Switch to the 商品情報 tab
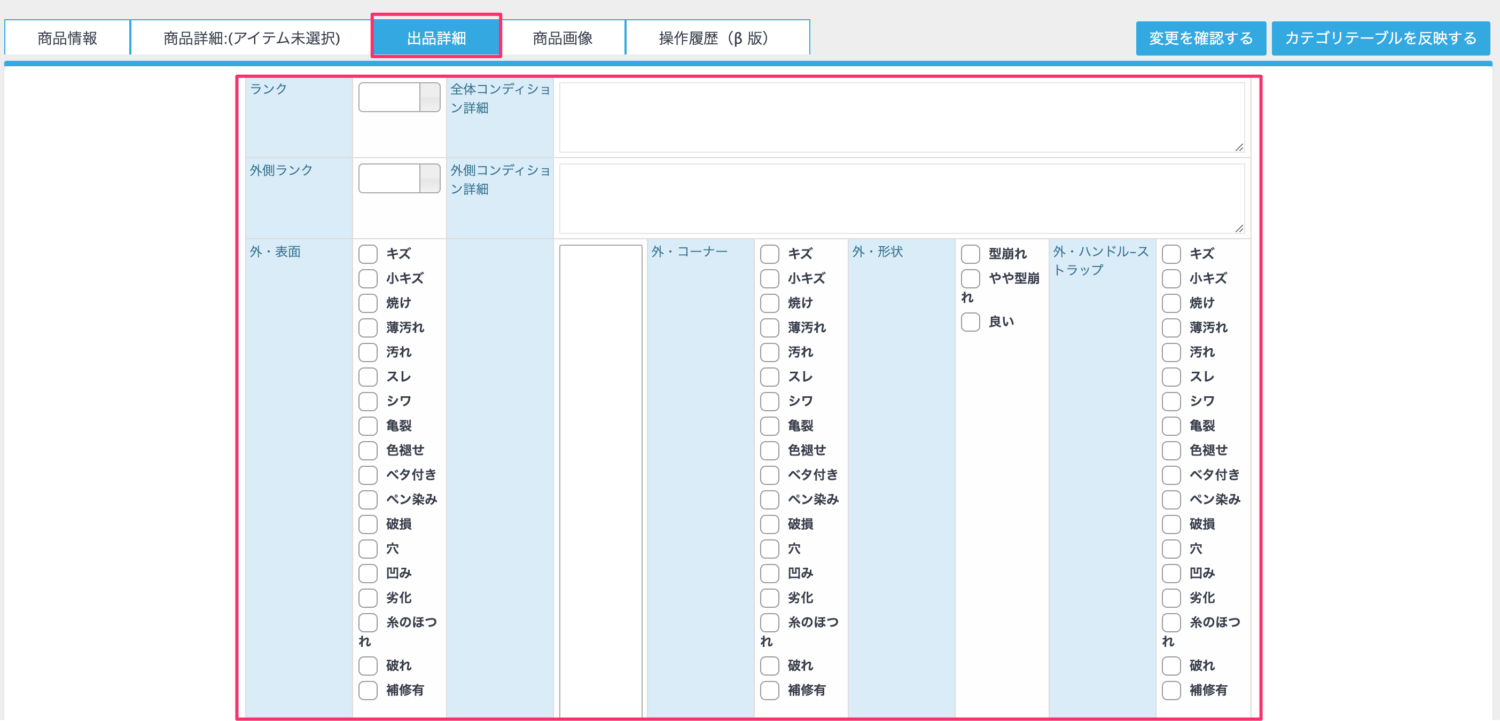Screen dimensions: 1500x721 point(67,38)
